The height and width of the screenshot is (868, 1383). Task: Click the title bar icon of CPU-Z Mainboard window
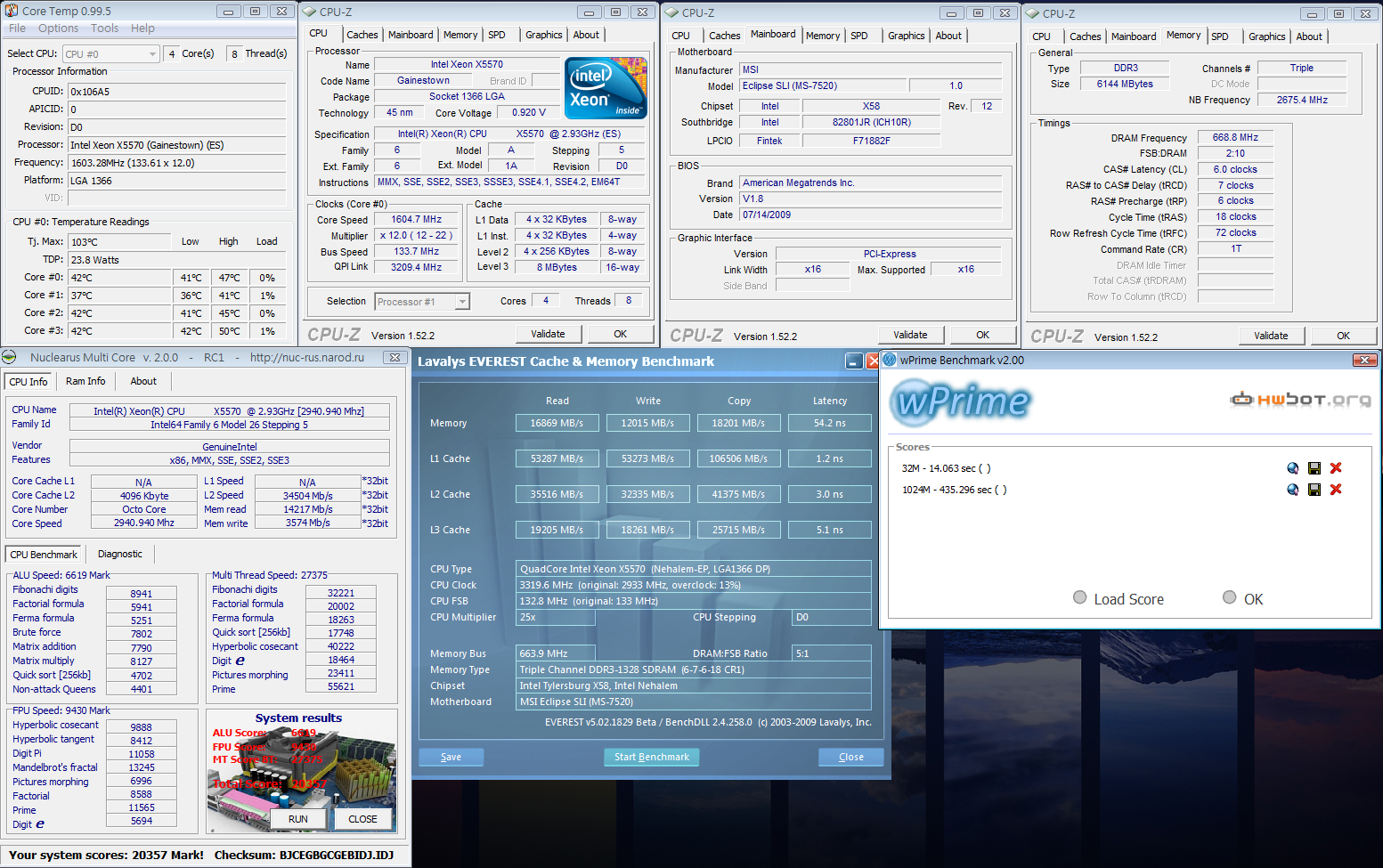[672, 12]
